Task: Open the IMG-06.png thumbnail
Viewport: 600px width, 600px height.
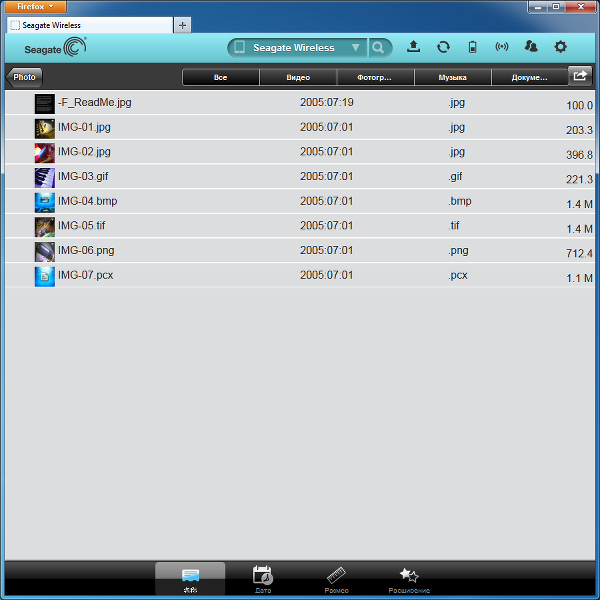Action: tap(45, 252)
